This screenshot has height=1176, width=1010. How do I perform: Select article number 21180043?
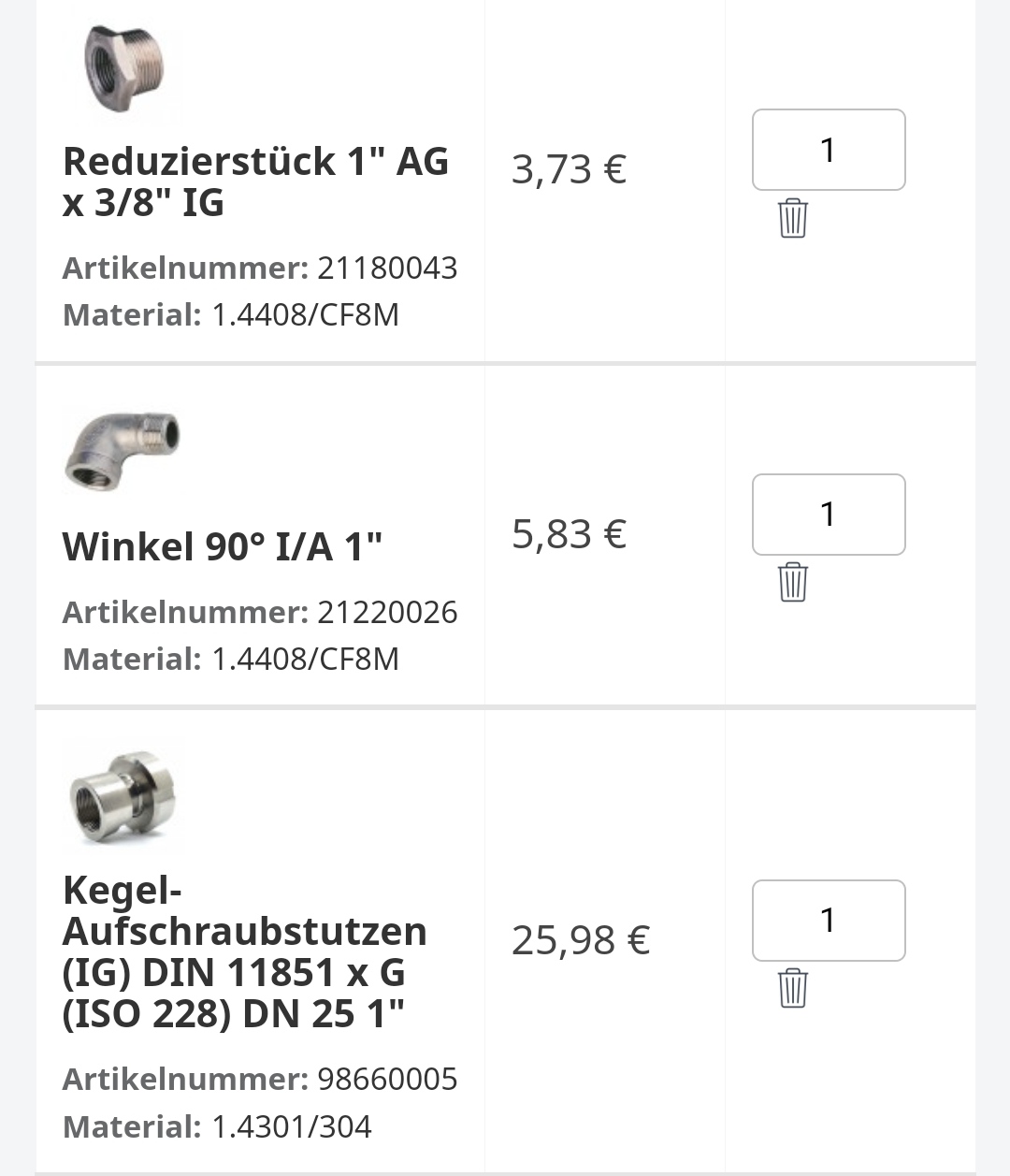(387, 269)
